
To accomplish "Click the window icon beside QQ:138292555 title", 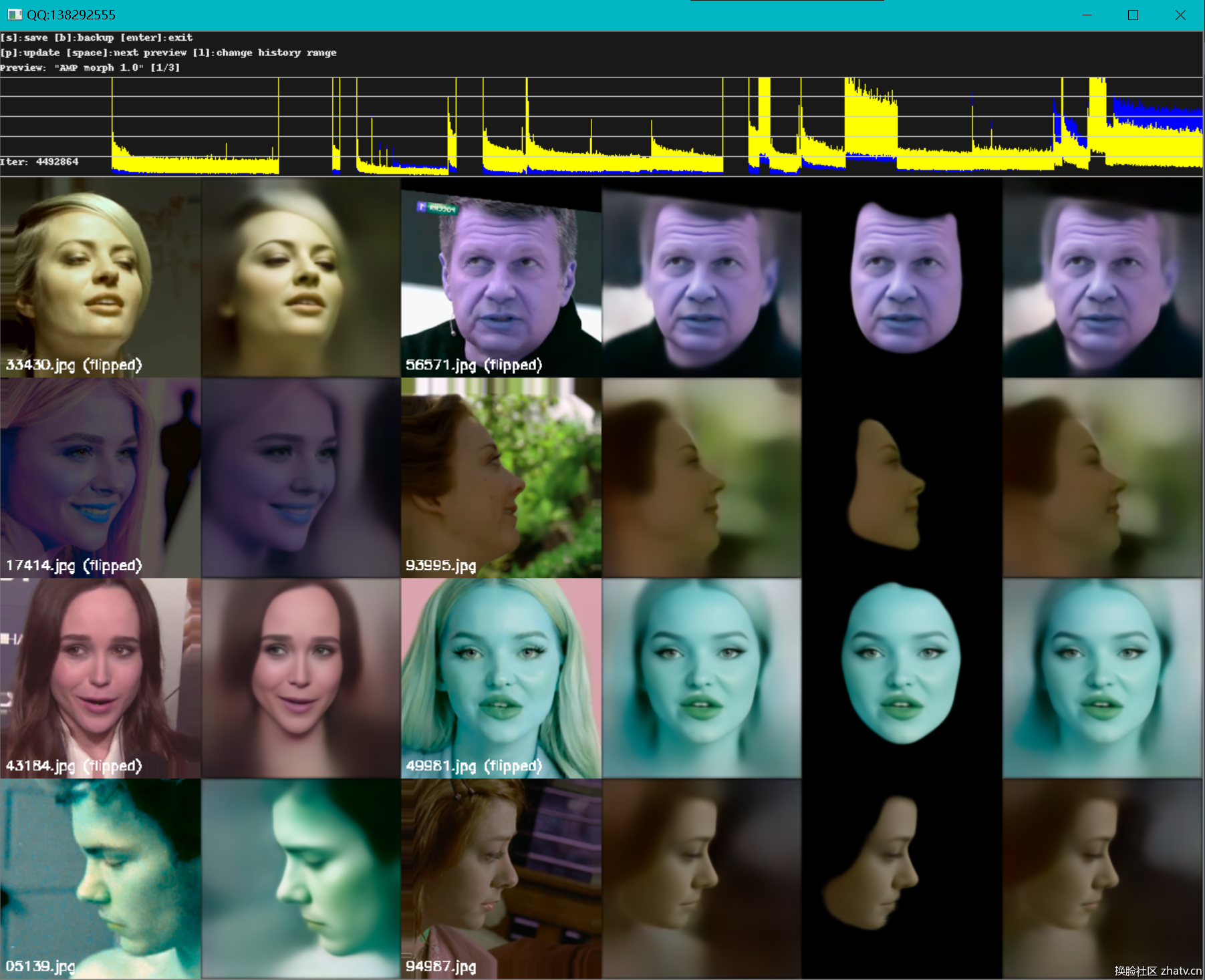I will pos(15,15).
